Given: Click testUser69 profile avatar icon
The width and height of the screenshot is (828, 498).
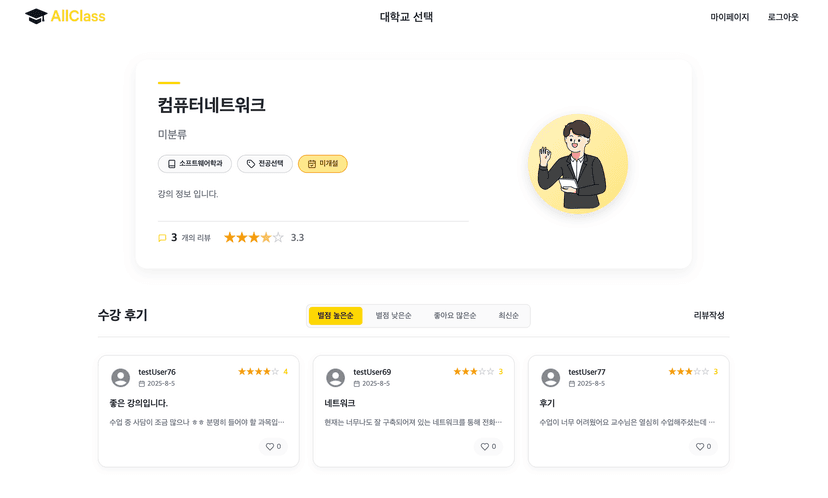Looking at the screenshot, I should coord(336,378).
